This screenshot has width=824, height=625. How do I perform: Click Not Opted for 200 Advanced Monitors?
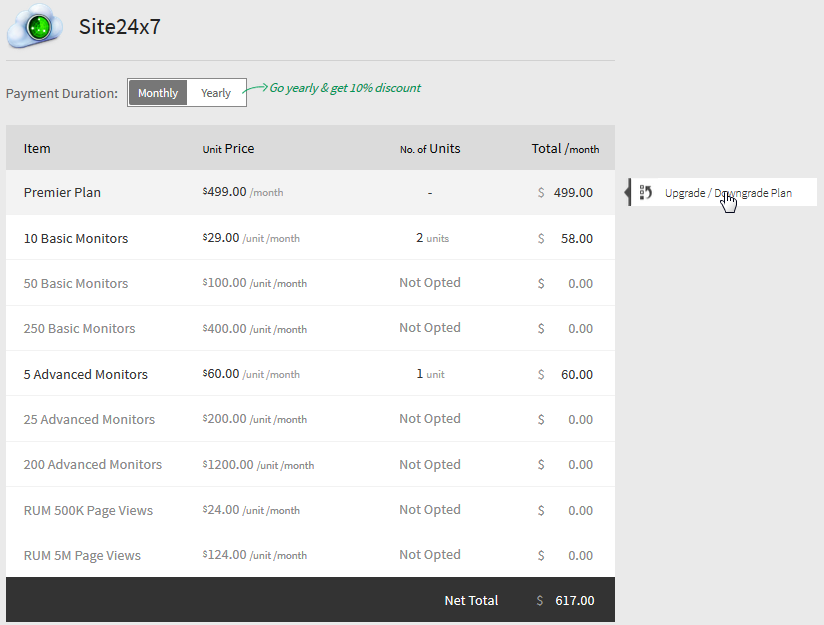point(430,464)
